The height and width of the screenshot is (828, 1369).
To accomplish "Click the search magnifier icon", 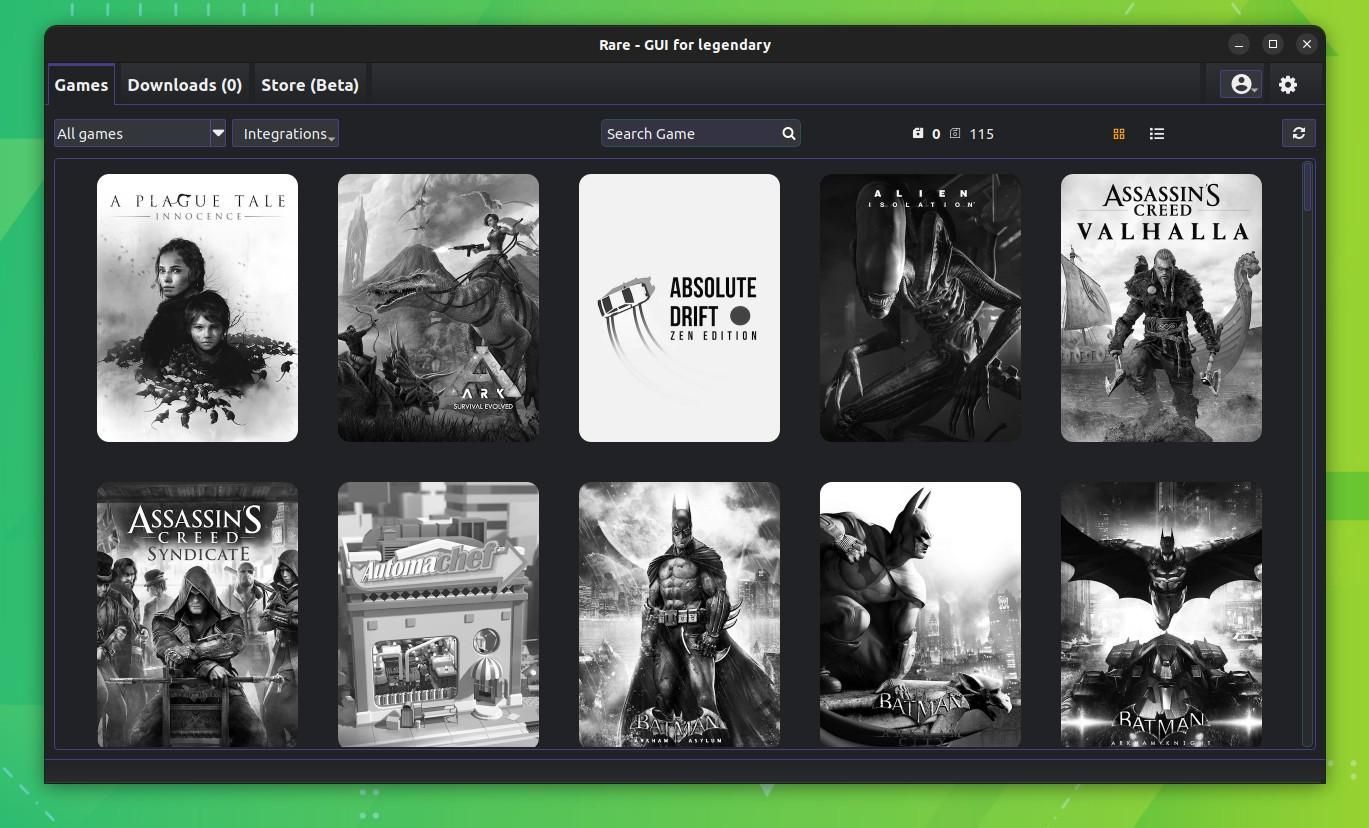I will (x=788, y=133).
